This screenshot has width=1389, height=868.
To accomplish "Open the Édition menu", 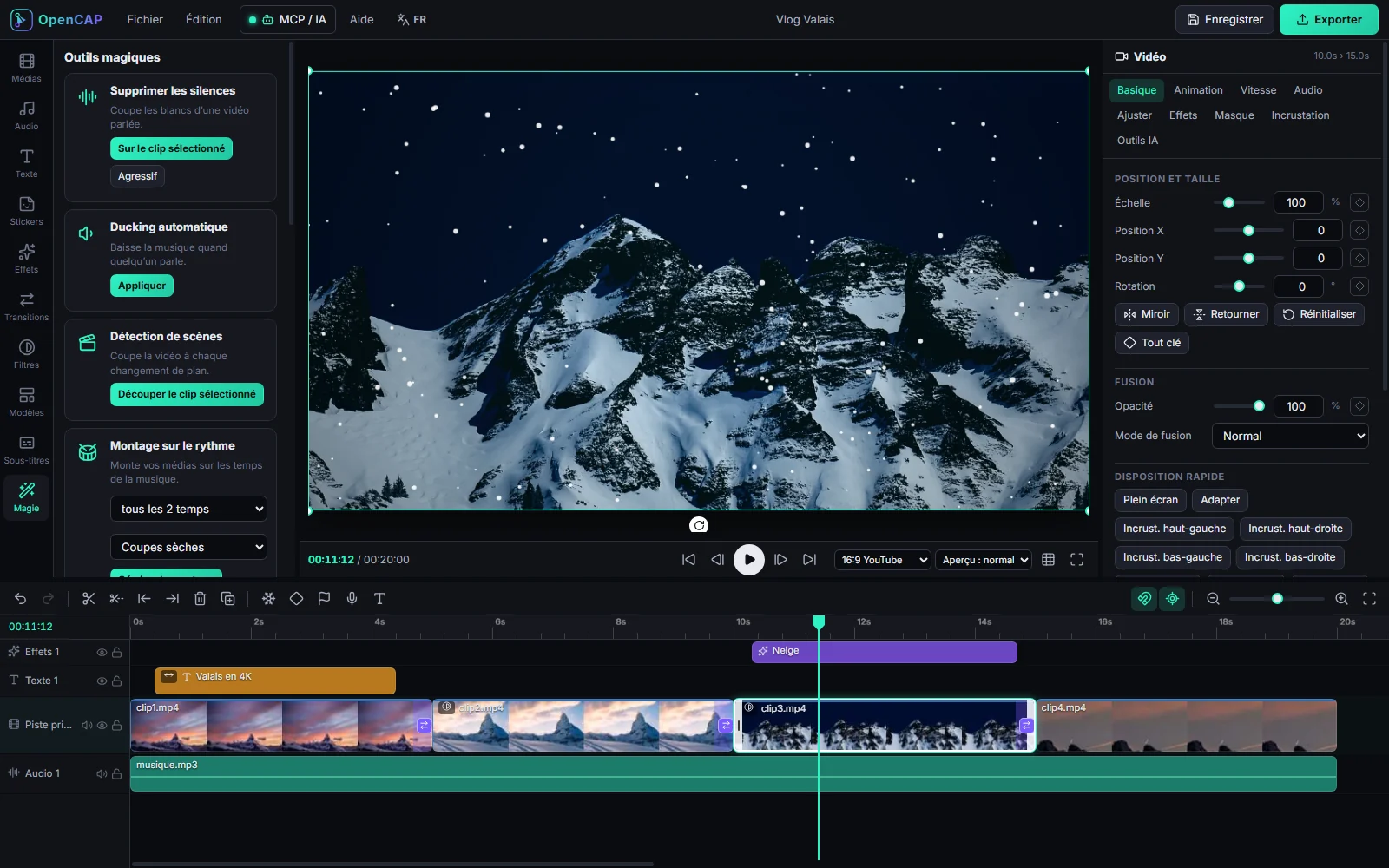I will coord(204,19).
